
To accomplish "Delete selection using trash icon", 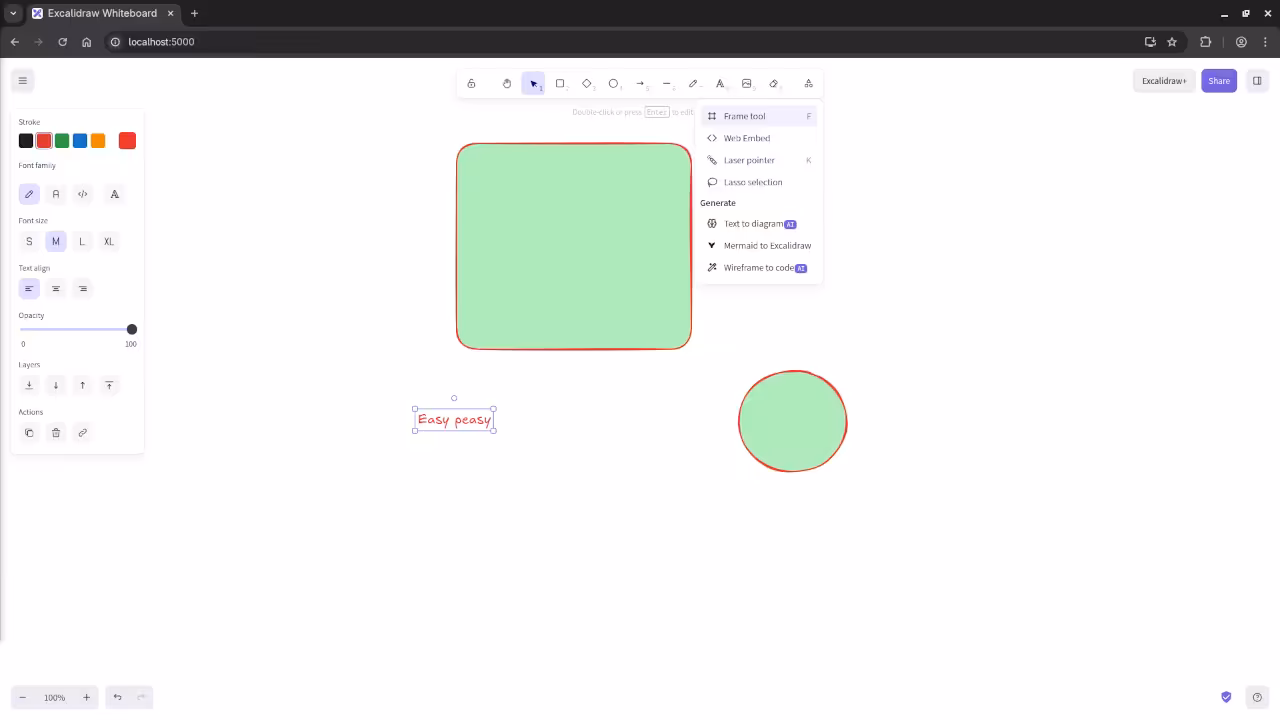I will pos(56,432).
